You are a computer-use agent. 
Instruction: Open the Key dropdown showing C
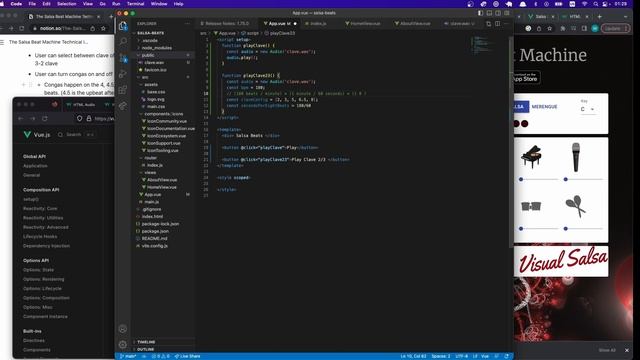[x=587, y=109]
